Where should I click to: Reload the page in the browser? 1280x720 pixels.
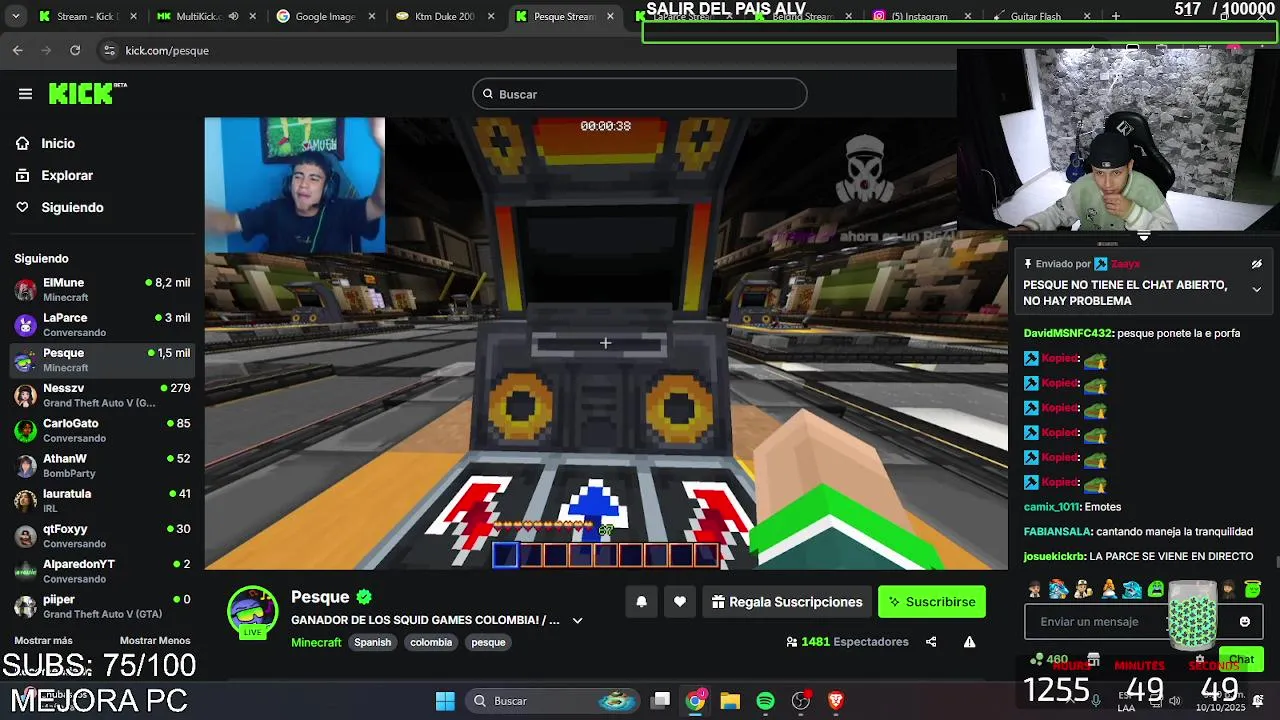(x=75, y=50)
